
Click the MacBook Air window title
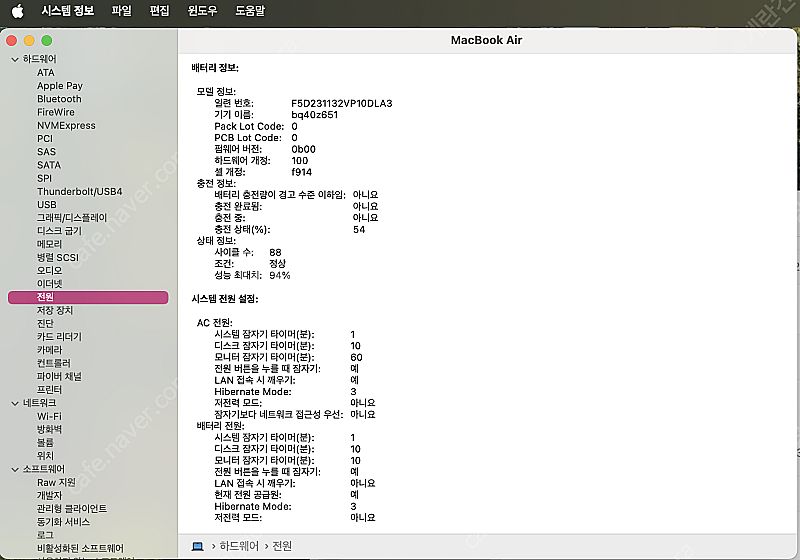(486, 40)
